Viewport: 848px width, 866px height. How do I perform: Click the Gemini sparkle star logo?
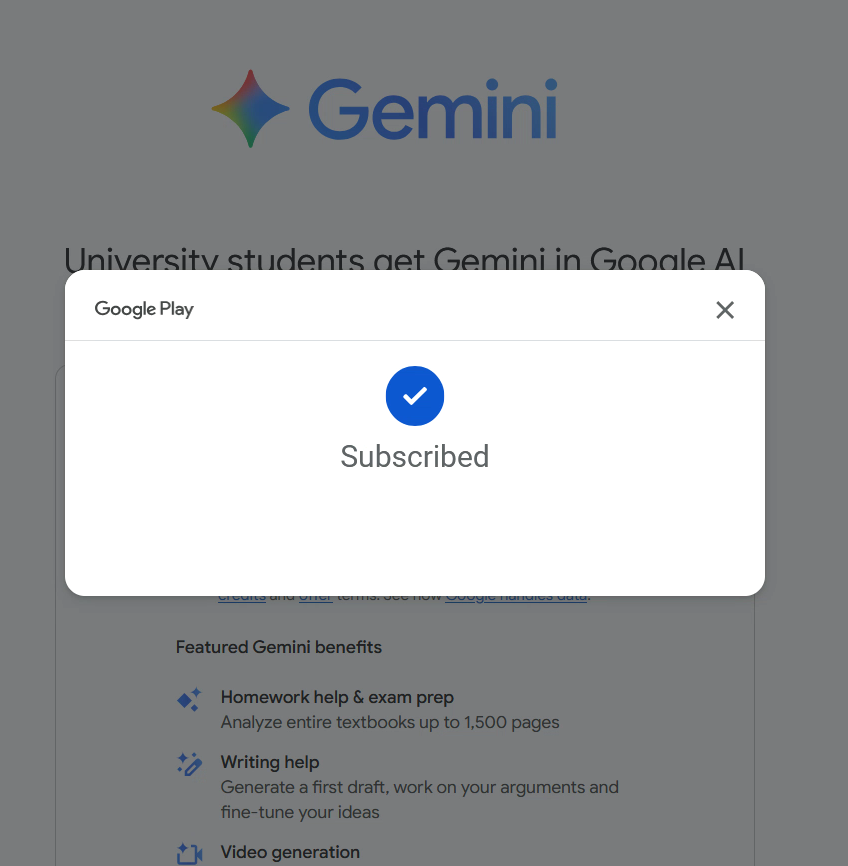[250, 108]
